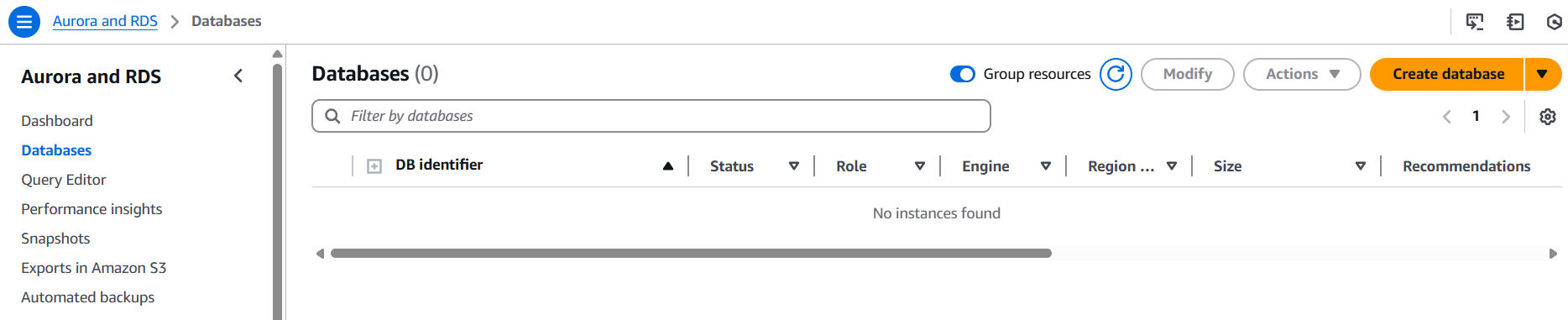
Task: Toggle the Group resources switch
Action: [x=962, y=74]
